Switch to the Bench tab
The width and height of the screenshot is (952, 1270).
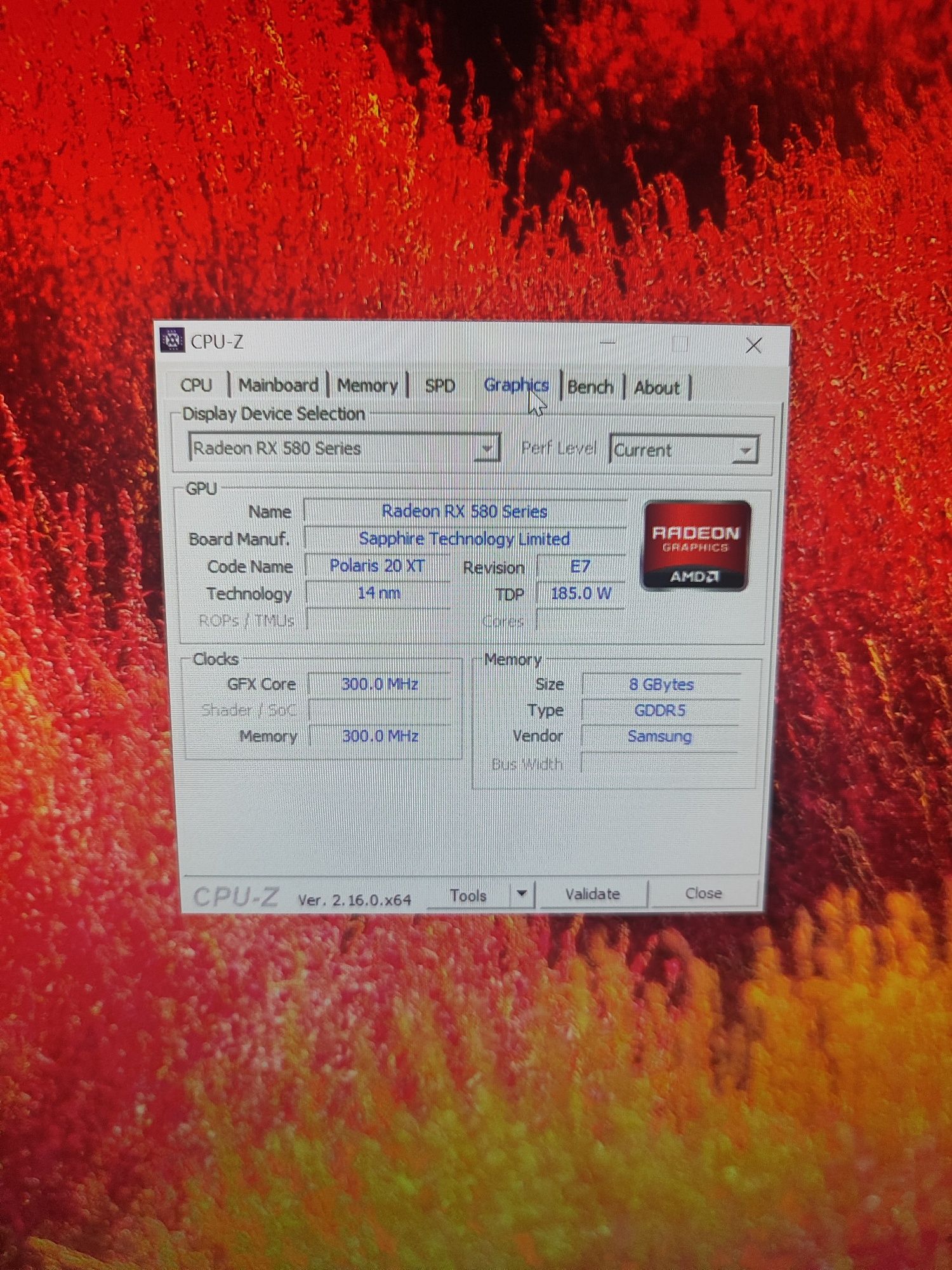(590, 387)
